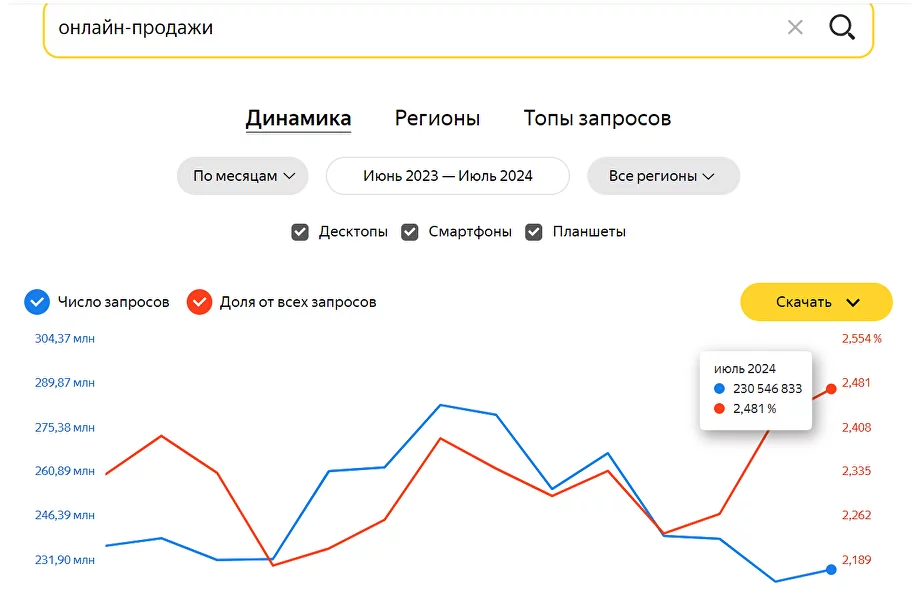Select the Динамика tab

coord(298,119)
